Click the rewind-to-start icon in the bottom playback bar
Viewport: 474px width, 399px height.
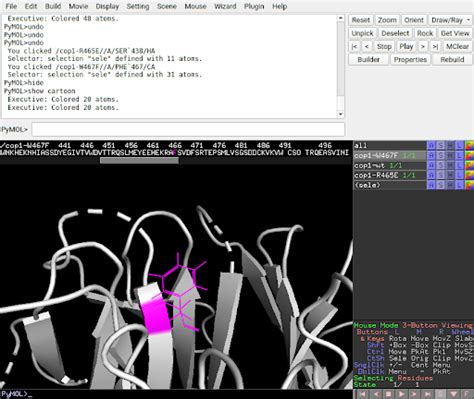363,394
